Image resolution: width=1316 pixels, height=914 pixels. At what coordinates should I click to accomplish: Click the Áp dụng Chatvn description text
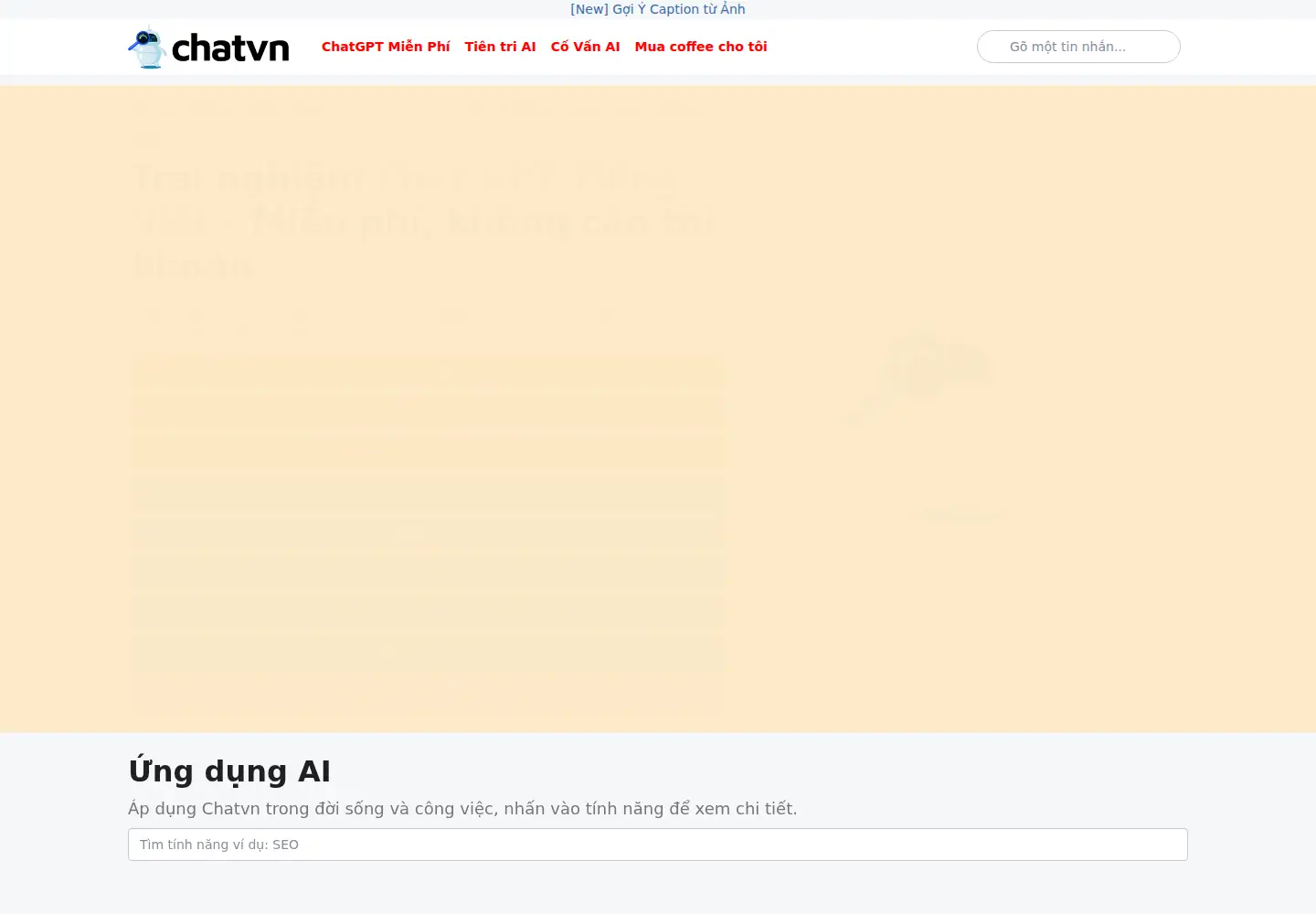(x=462, y=809)
